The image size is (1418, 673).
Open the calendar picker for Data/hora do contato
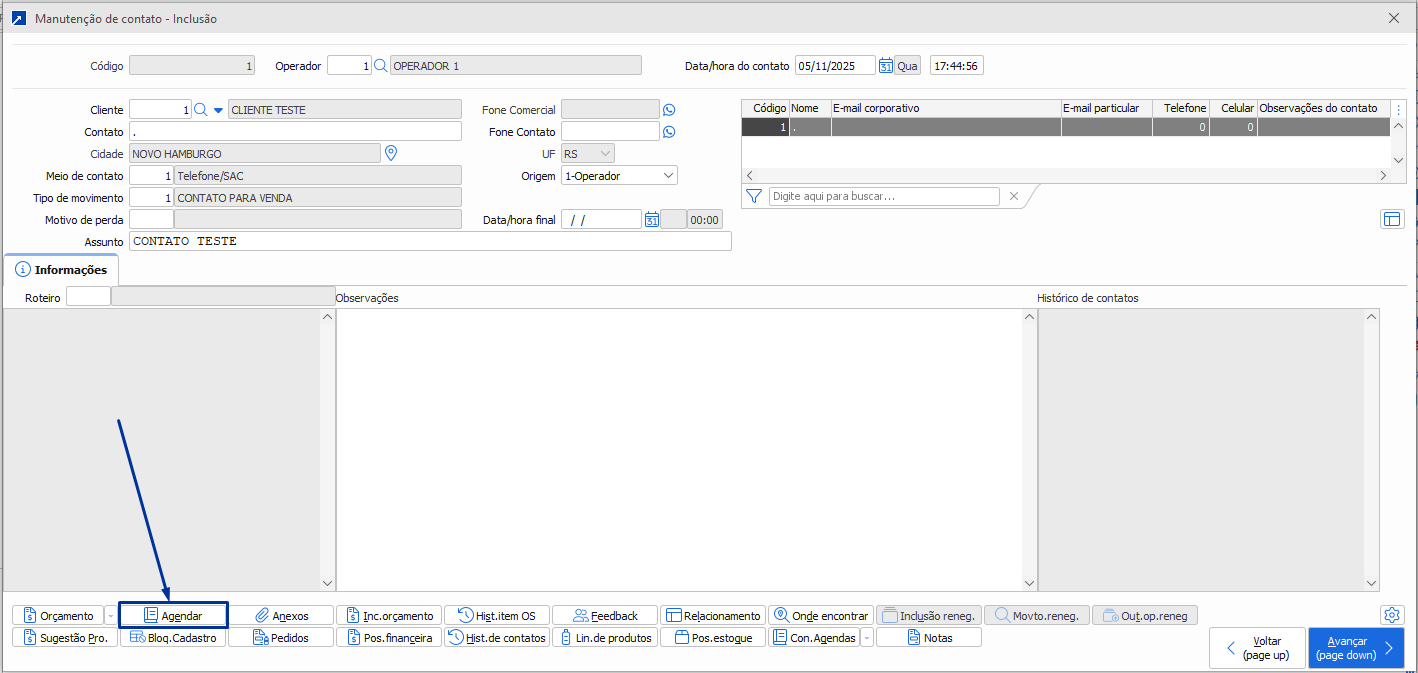tap(885, 66)
